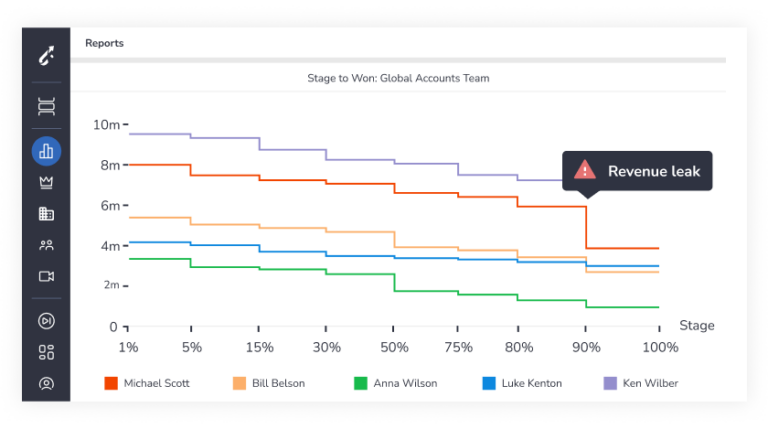Viewport: 768px width, 429px height.
Task: Click the Revenue leak warning tooltip
Action: [x=637, y=171]
